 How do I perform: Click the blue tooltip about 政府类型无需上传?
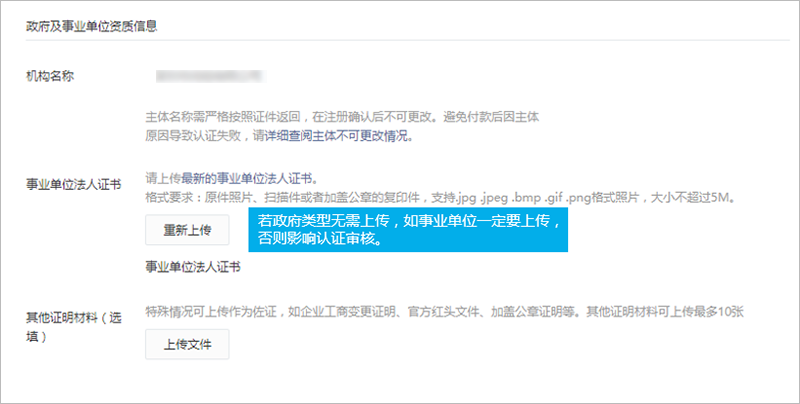pos(408,230)
